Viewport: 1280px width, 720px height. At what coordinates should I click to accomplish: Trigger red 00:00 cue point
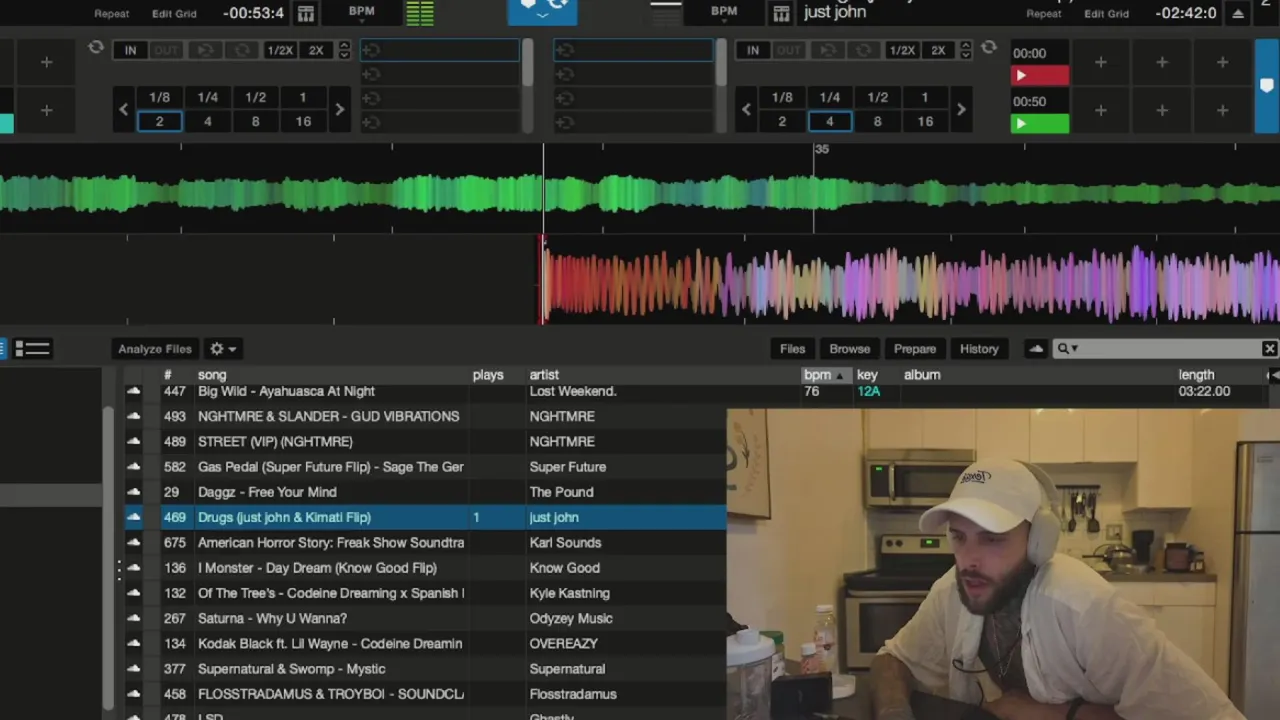[1039, 75]
